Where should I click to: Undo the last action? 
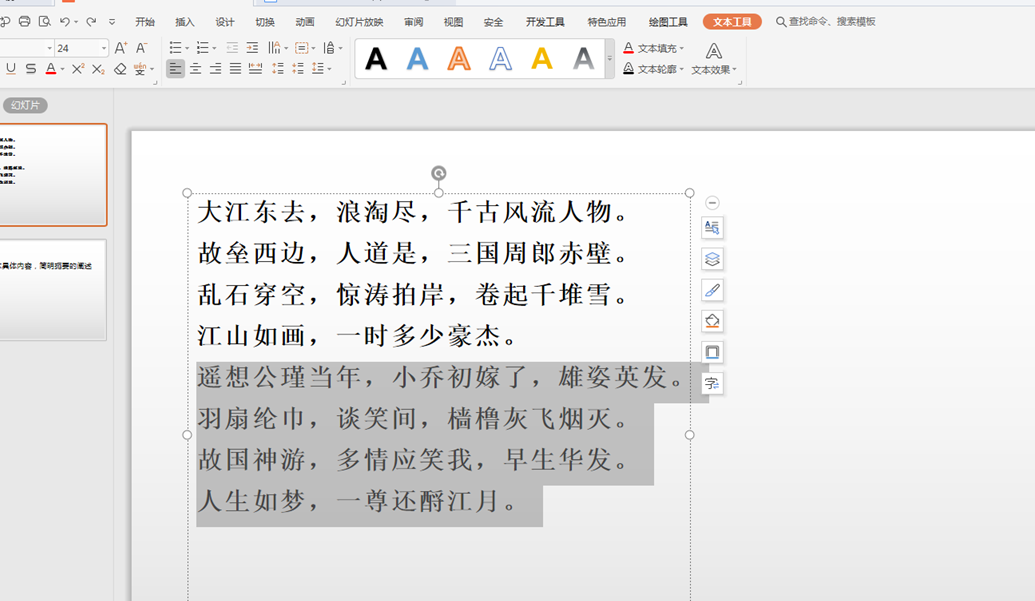tap(65, 22)
